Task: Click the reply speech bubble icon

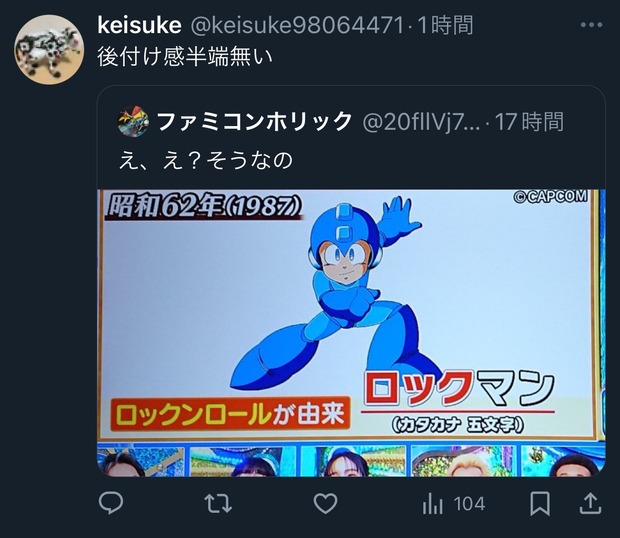Action: 111,503
